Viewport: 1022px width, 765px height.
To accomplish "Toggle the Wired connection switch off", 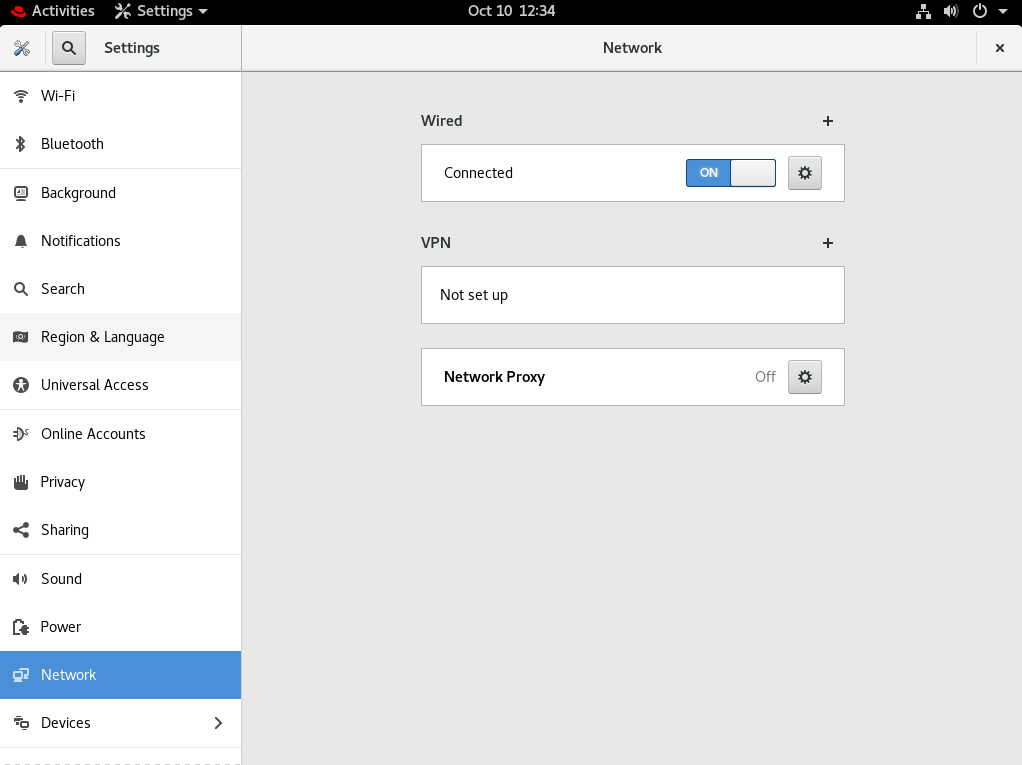I will coord(730,173).
